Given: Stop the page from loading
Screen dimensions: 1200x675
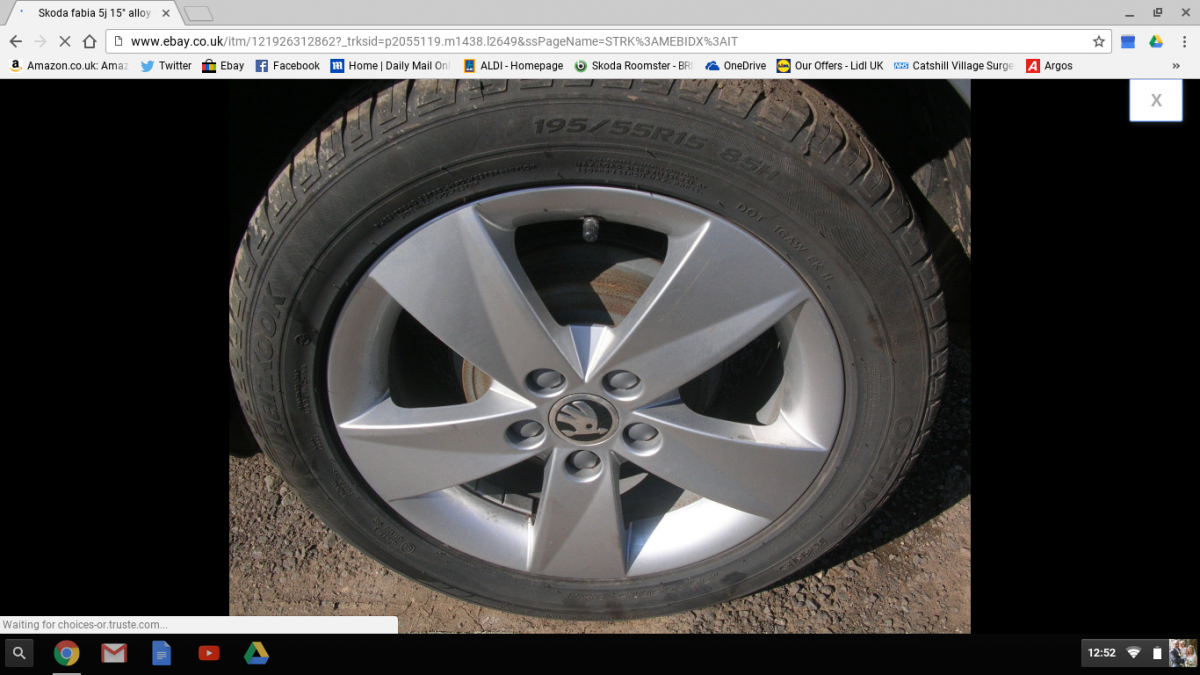Looking at the screenshot, I should point(65,41).
